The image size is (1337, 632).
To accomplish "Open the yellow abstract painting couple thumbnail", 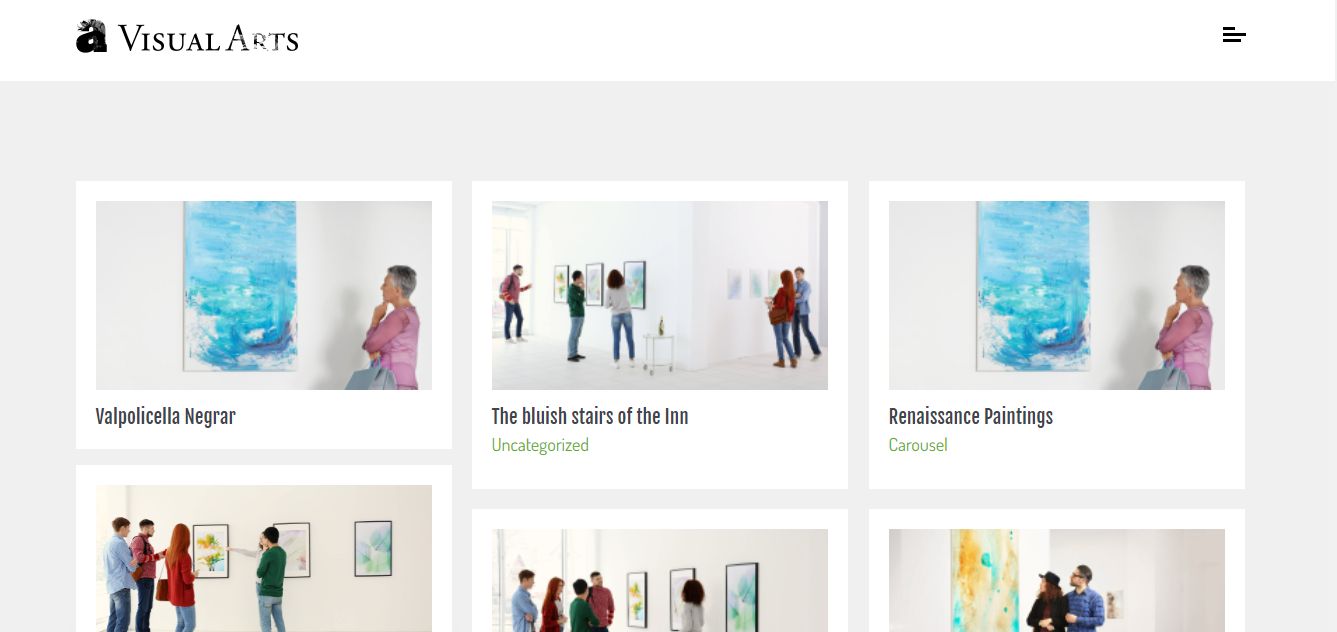I will [x=1057, y=580].
